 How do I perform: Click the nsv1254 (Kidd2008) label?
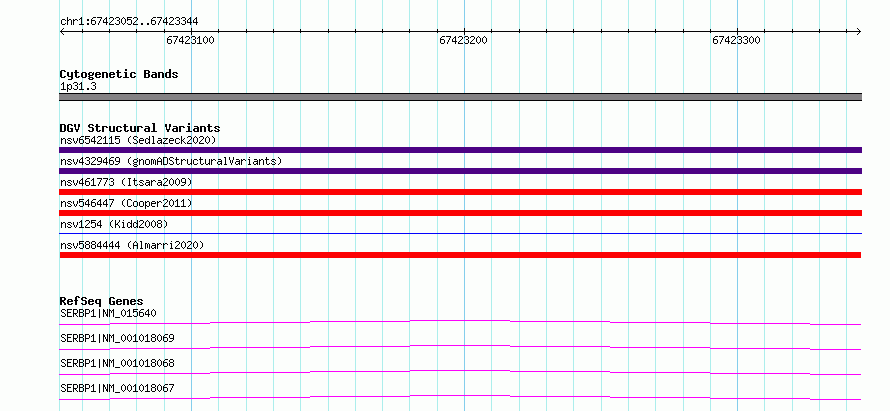click(114, 224)
